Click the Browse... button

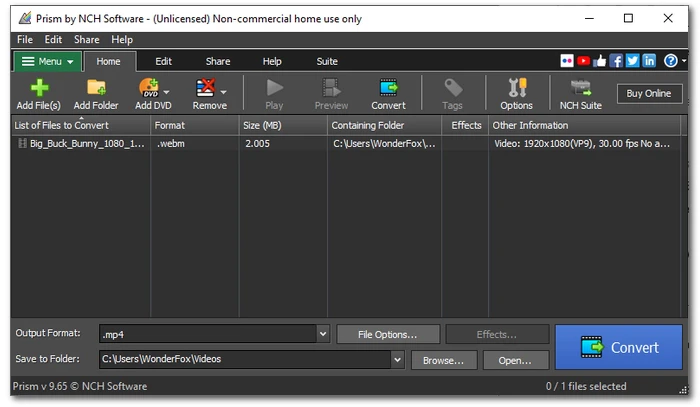[x=443, y=360]
